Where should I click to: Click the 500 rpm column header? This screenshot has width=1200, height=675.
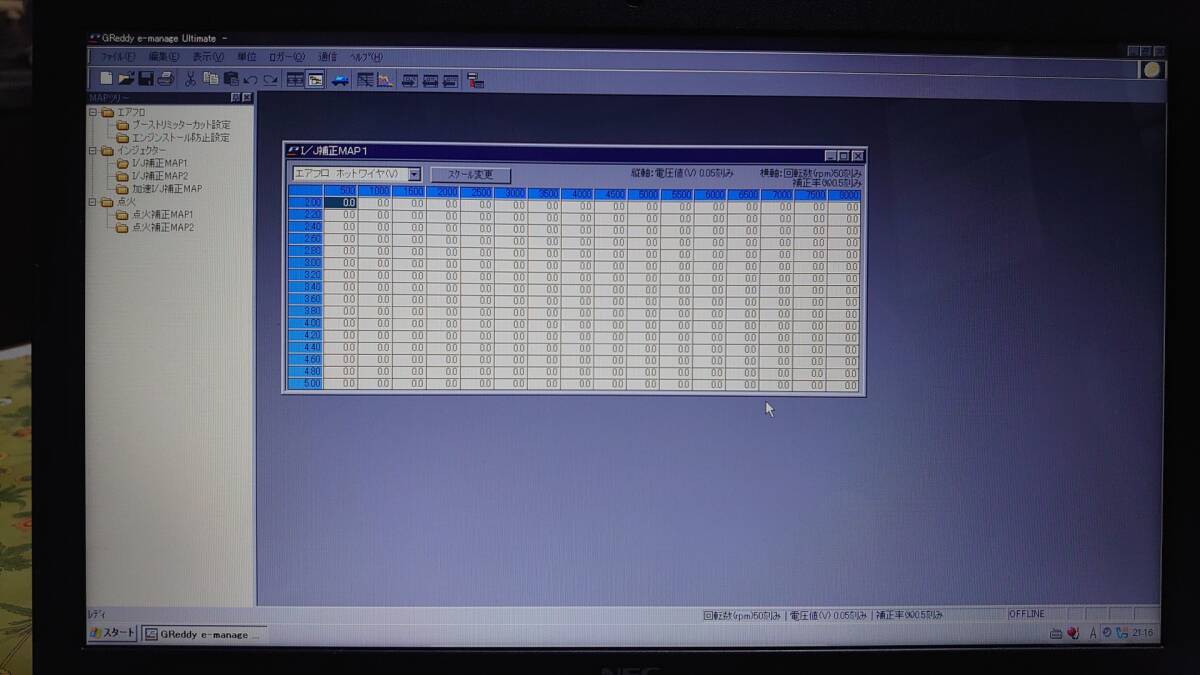341,191
